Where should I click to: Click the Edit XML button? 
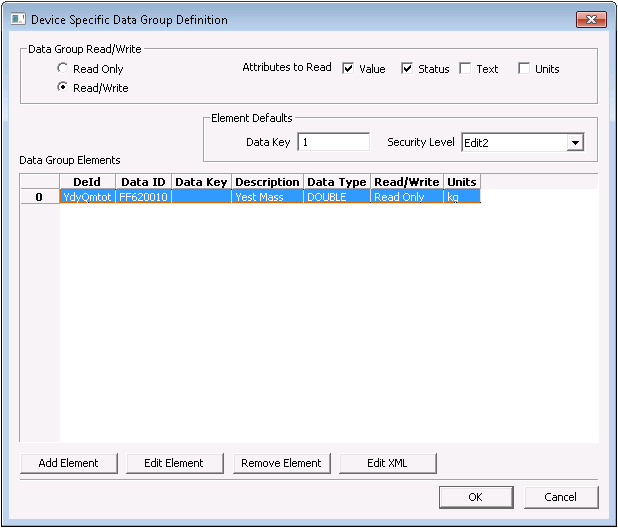pos(387,463)
